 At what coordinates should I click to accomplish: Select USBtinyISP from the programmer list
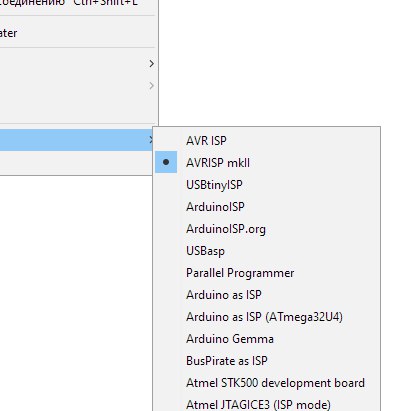click(x=266, y=184)
